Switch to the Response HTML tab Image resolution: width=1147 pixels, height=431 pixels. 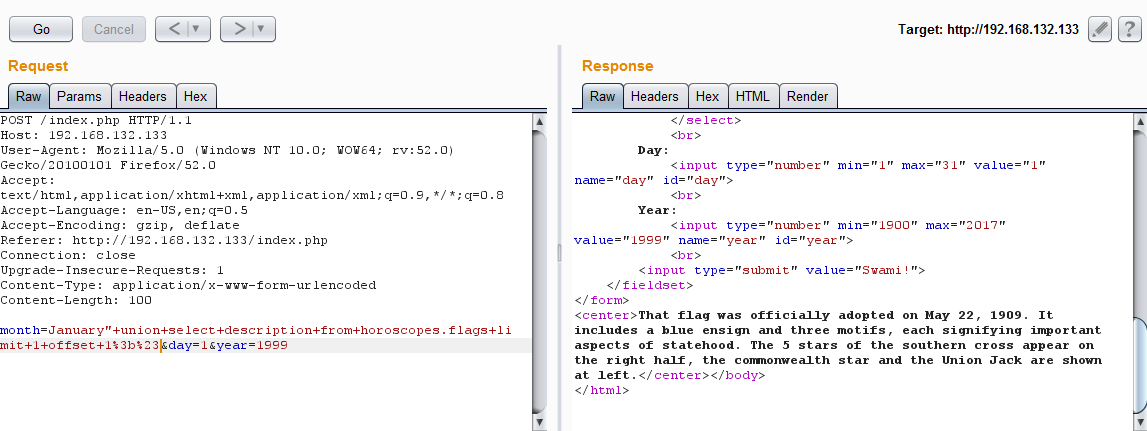pyautogui.click(x=753, y=97)
